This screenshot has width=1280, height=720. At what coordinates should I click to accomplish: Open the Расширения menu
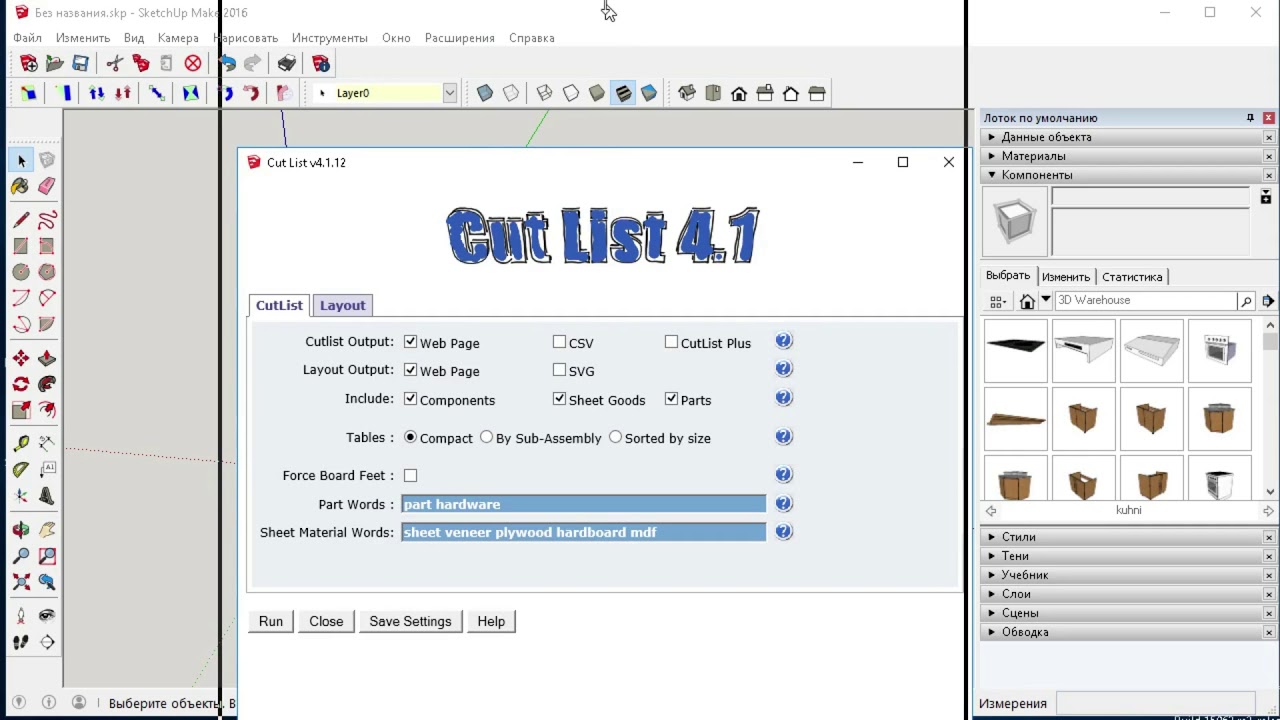[460, 38]
